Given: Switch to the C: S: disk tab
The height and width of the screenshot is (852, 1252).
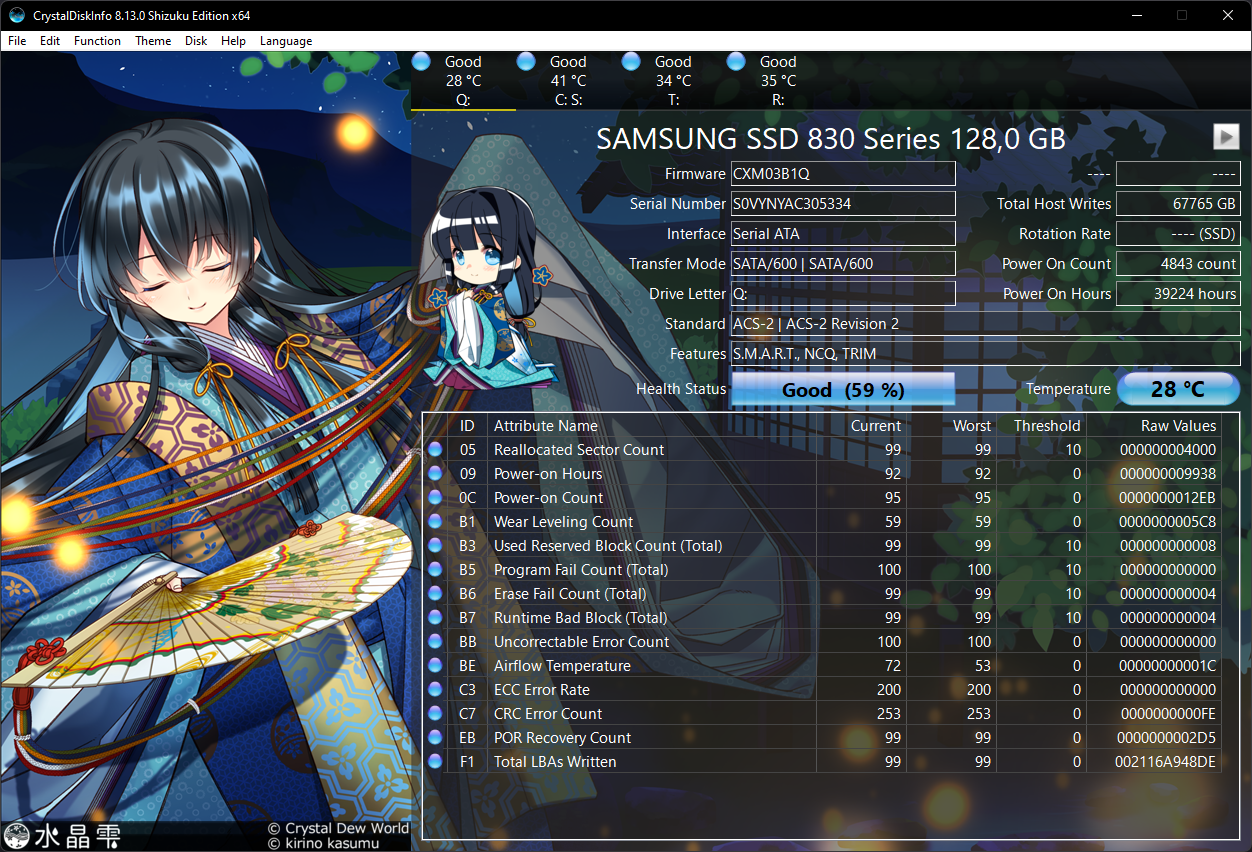Looking at the screenshot, I should (x=568, y=81).
